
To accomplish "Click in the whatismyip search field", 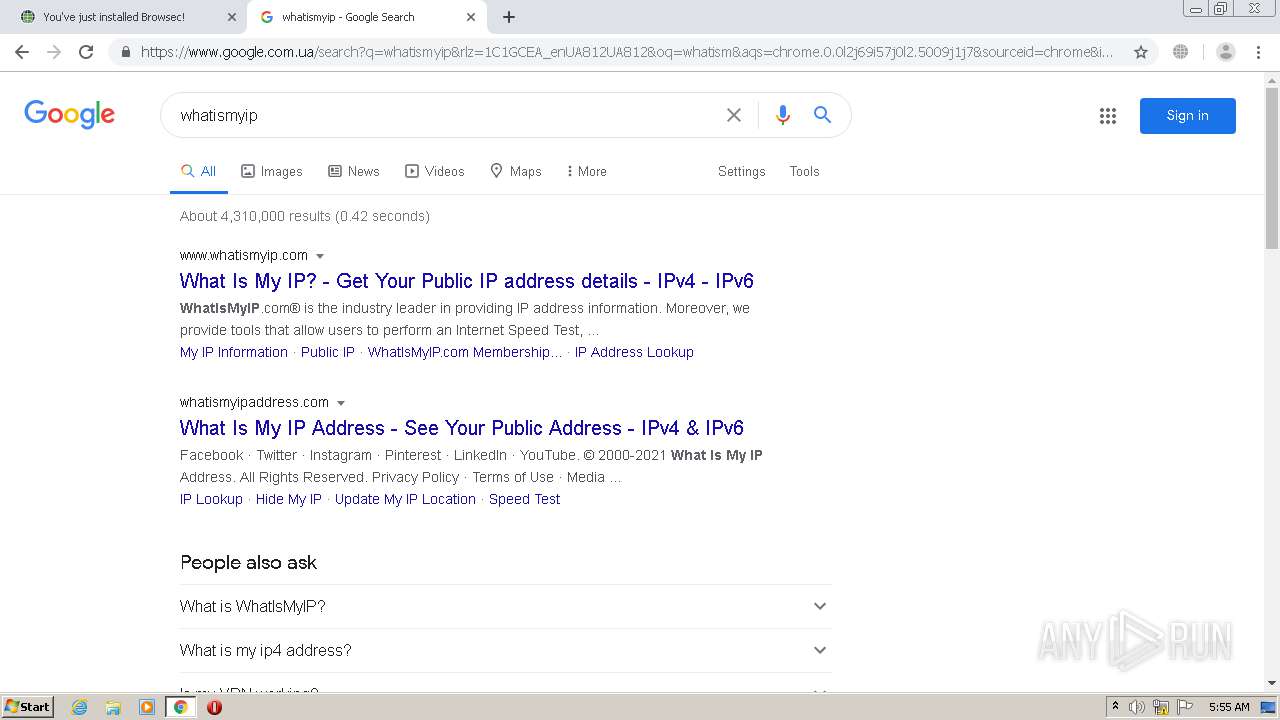I will pyautogui.click(x=445, y=115).
